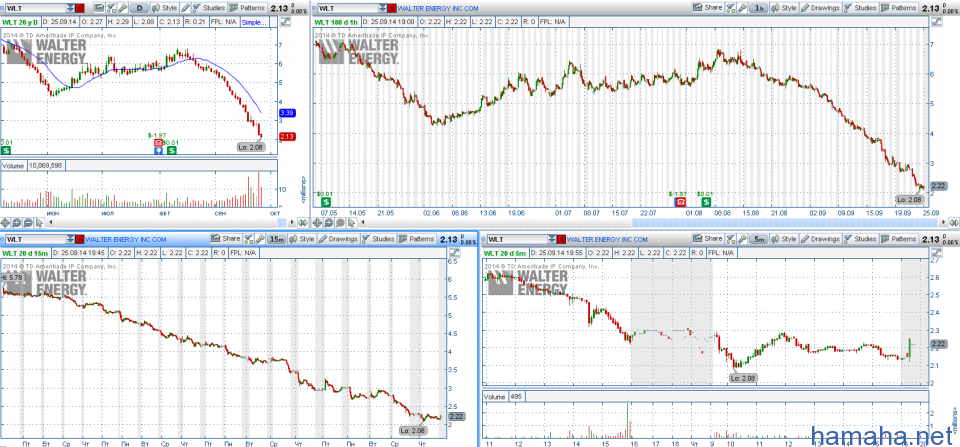Open Studies in the 5m chart
The image size is (960, 447).
tap(860, 239)
